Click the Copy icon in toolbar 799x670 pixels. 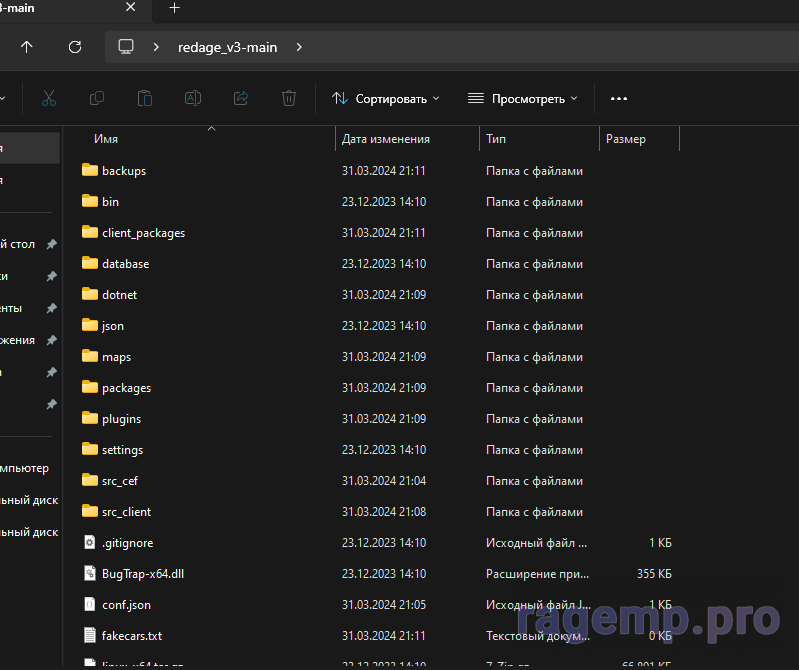(x=96, y=98)
